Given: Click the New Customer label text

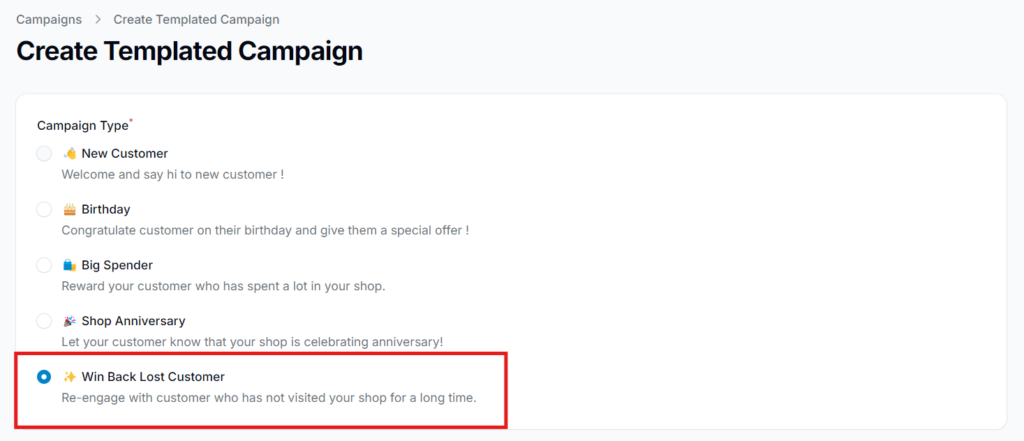Looking at the screenshot, I should pos(125,154).
